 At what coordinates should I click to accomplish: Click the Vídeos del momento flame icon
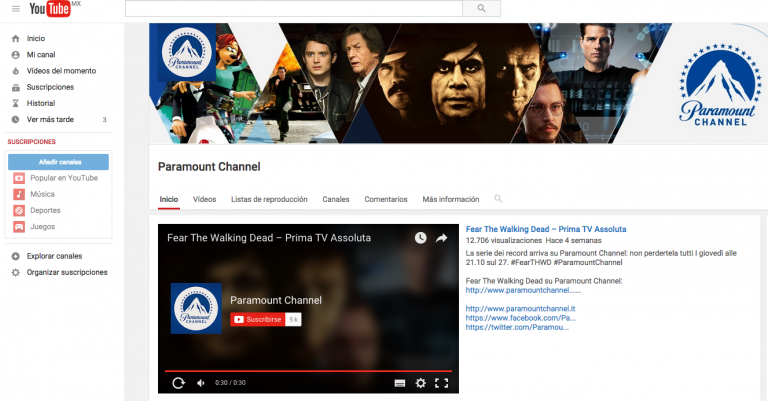click(x=16, y=71)
